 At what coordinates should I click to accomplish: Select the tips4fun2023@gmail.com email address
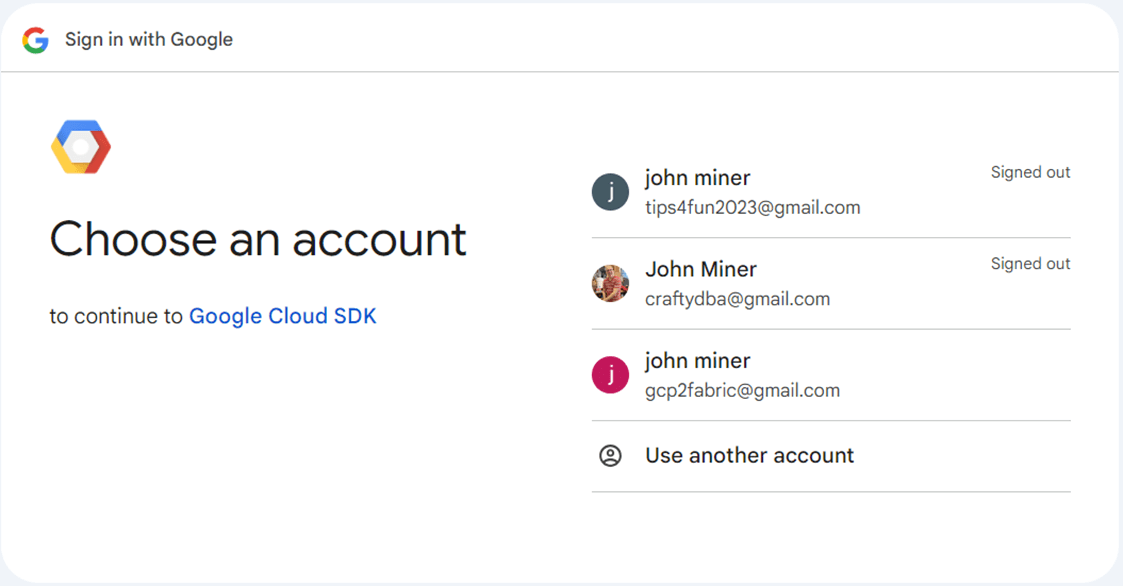[x=752, y=208]
